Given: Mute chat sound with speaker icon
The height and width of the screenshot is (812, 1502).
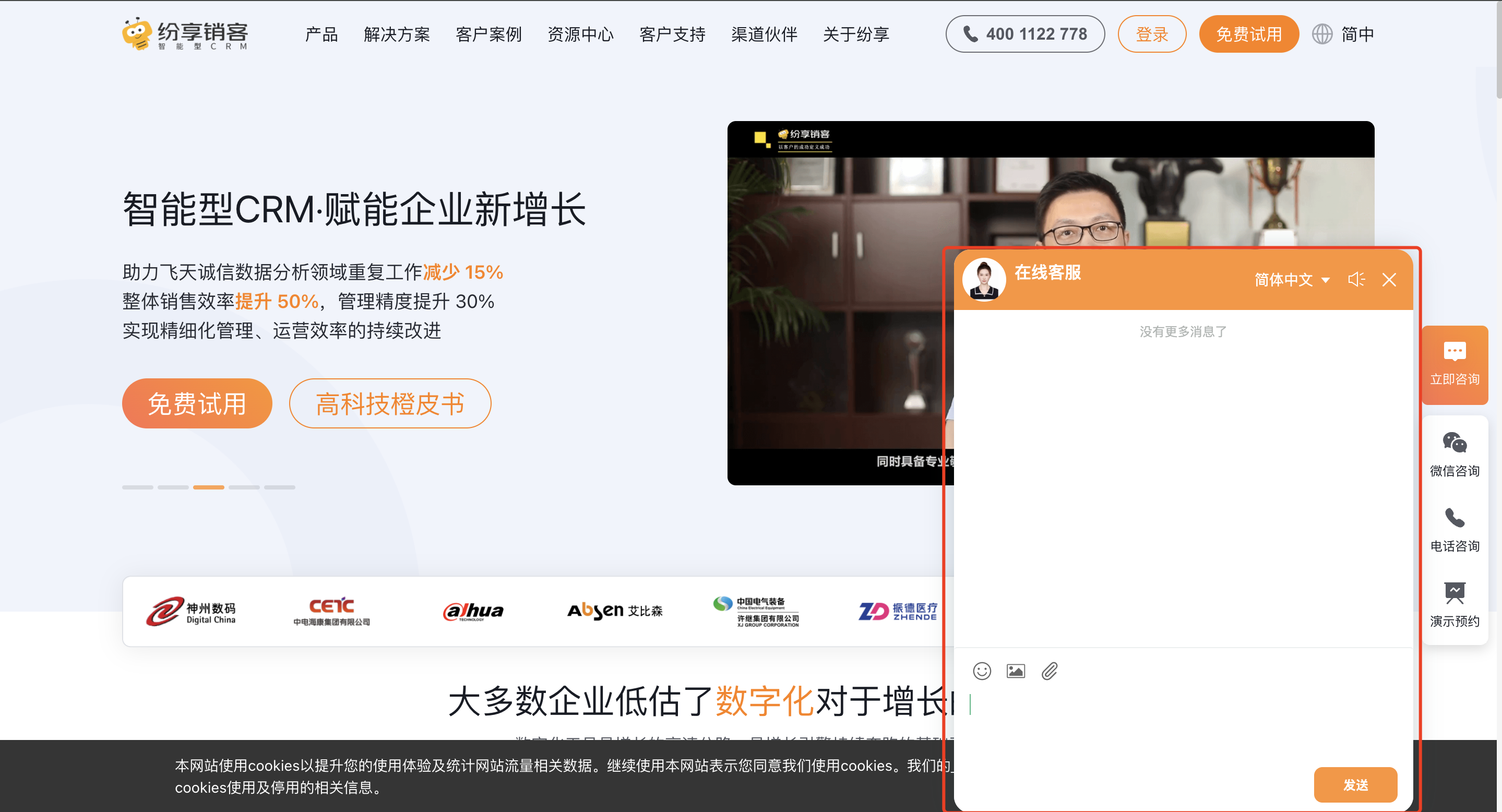Looking at the screenshot, I should click(x=1356, y=280).
